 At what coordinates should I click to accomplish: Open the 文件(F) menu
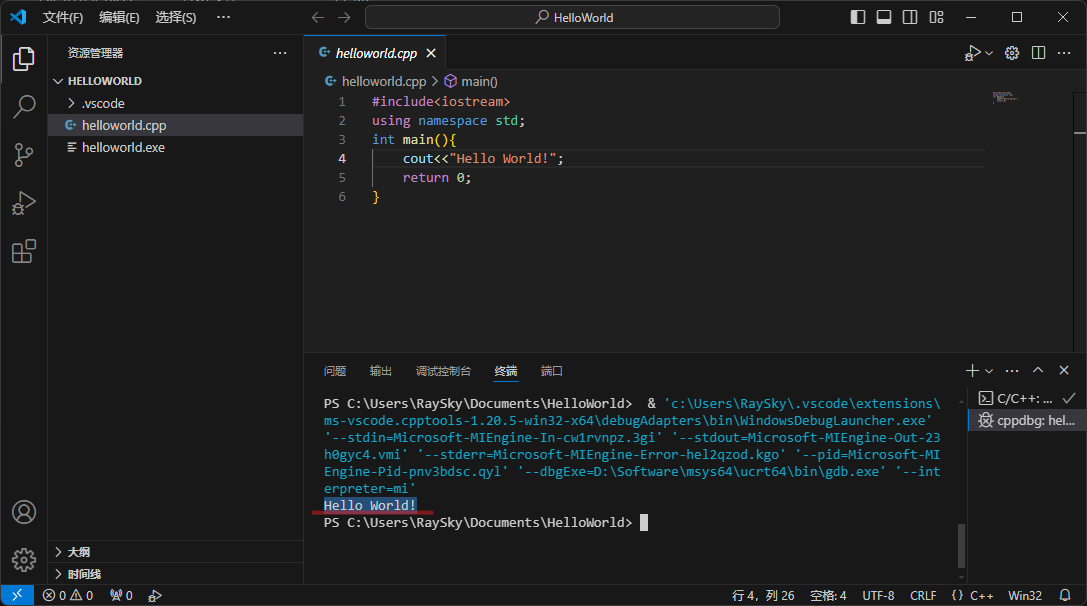click(63, 17)
